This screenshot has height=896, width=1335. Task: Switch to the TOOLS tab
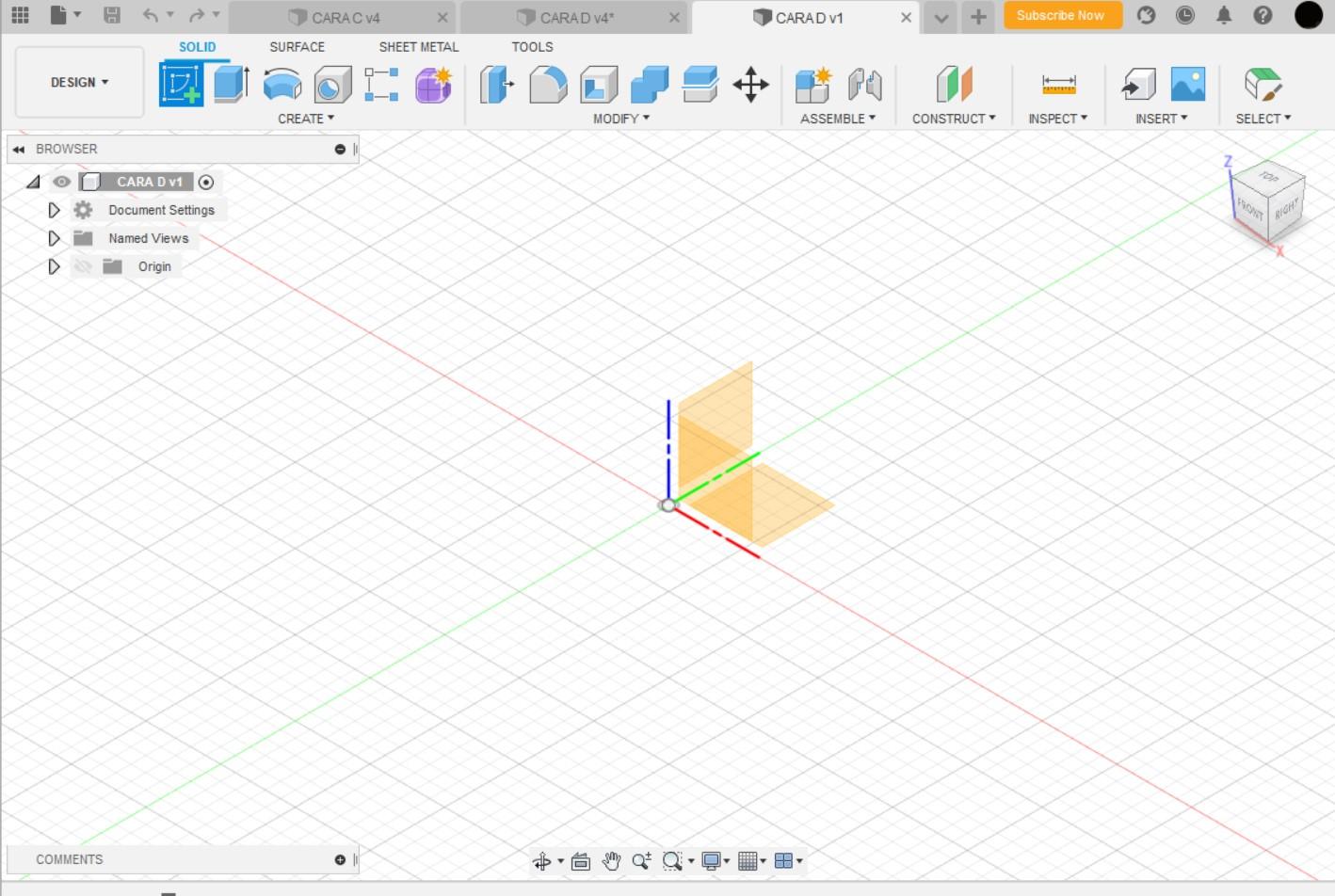pos(532,46)
